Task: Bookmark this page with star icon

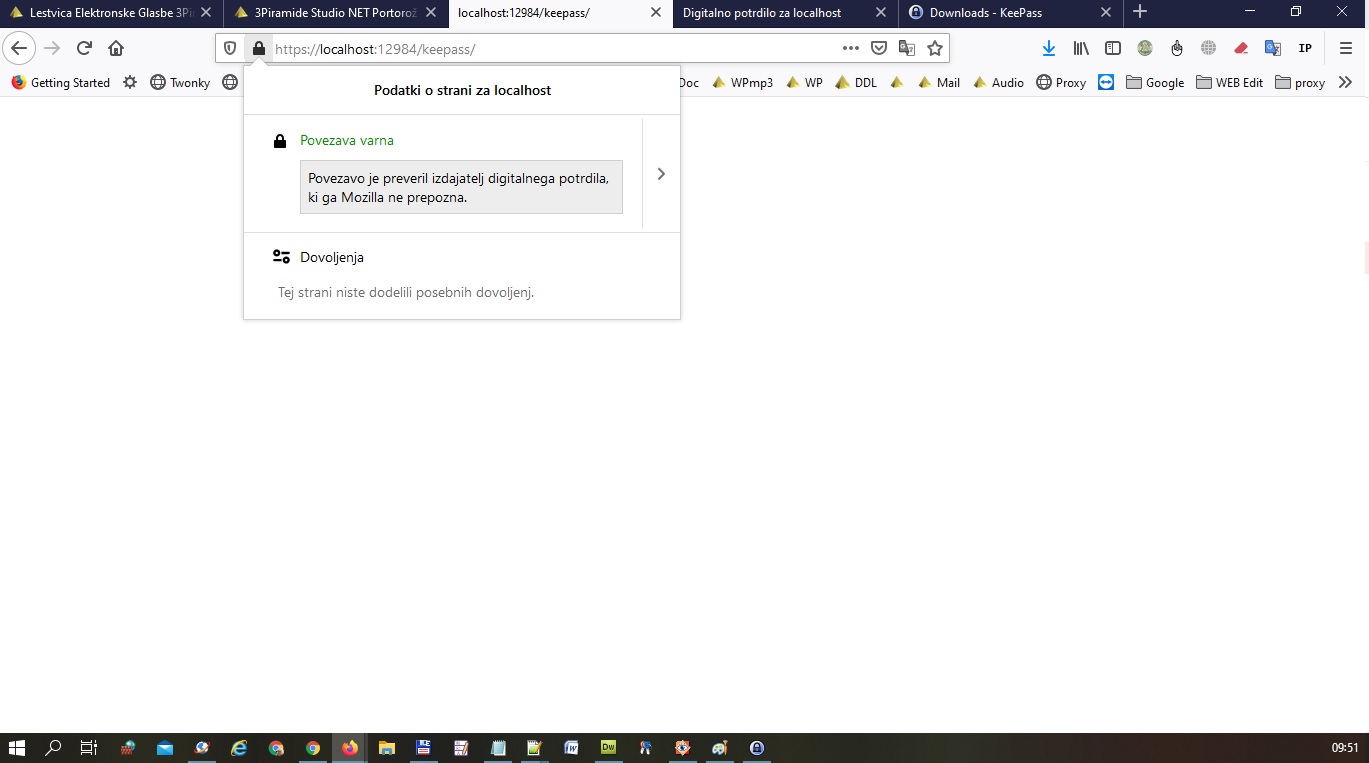Action: coord(935,48)
